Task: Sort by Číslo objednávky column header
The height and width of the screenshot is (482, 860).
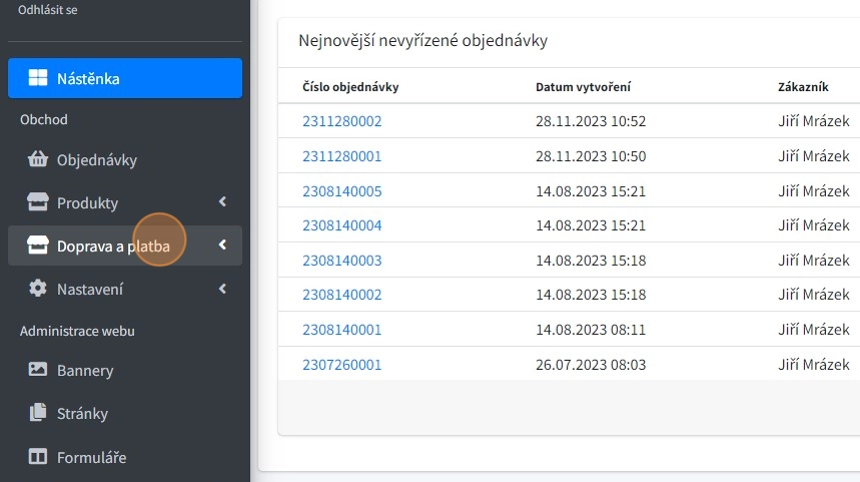Action: [351, 87]
